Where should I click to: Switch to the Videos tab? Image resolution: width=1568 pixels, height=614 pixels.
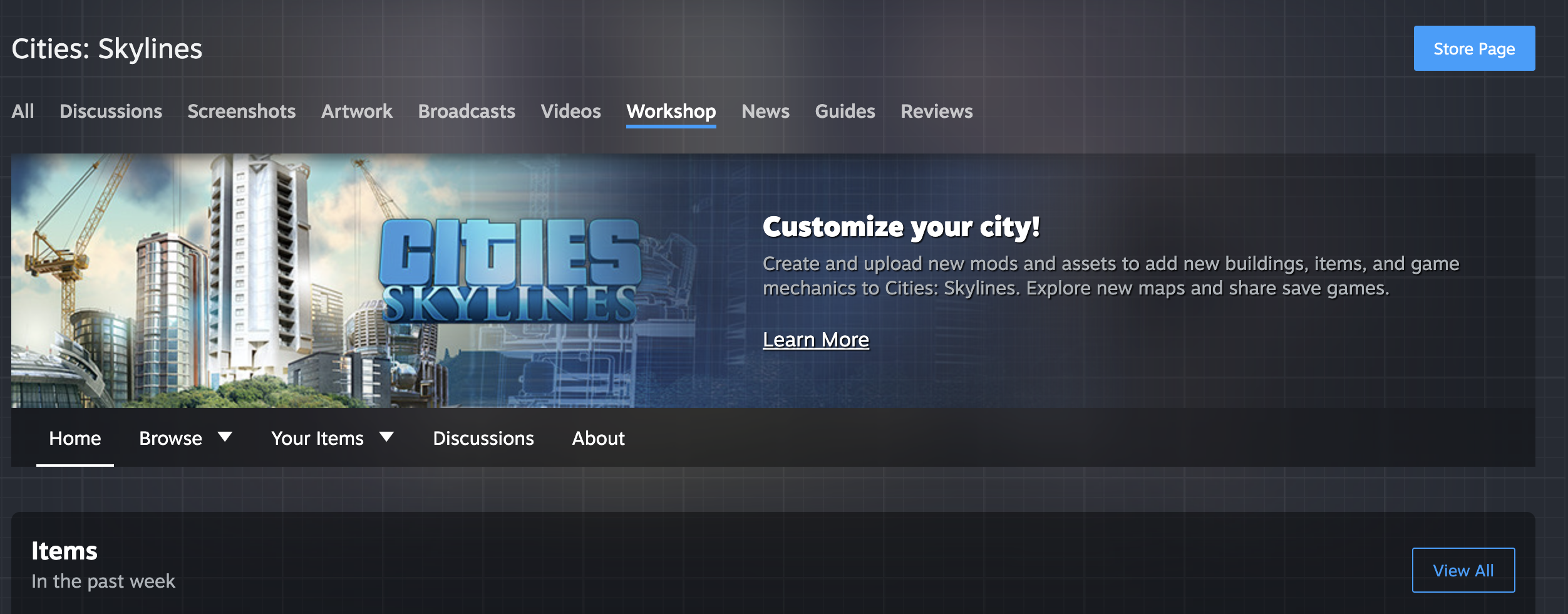click(570, 111)
